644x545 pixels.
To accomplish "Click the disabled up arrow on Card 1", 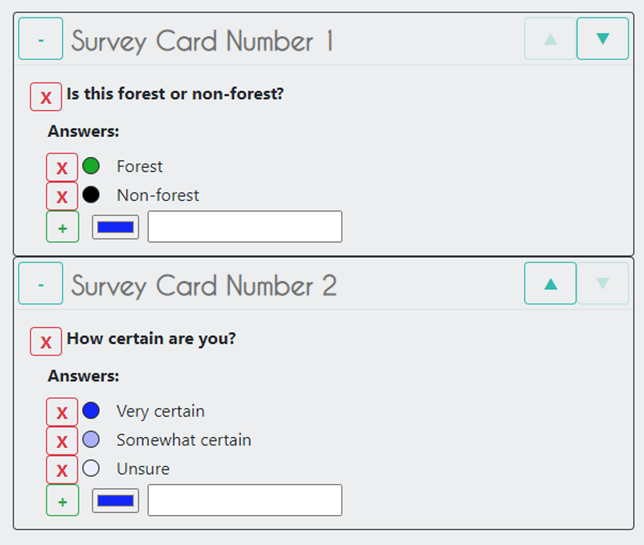I will [x=550, y=39].
